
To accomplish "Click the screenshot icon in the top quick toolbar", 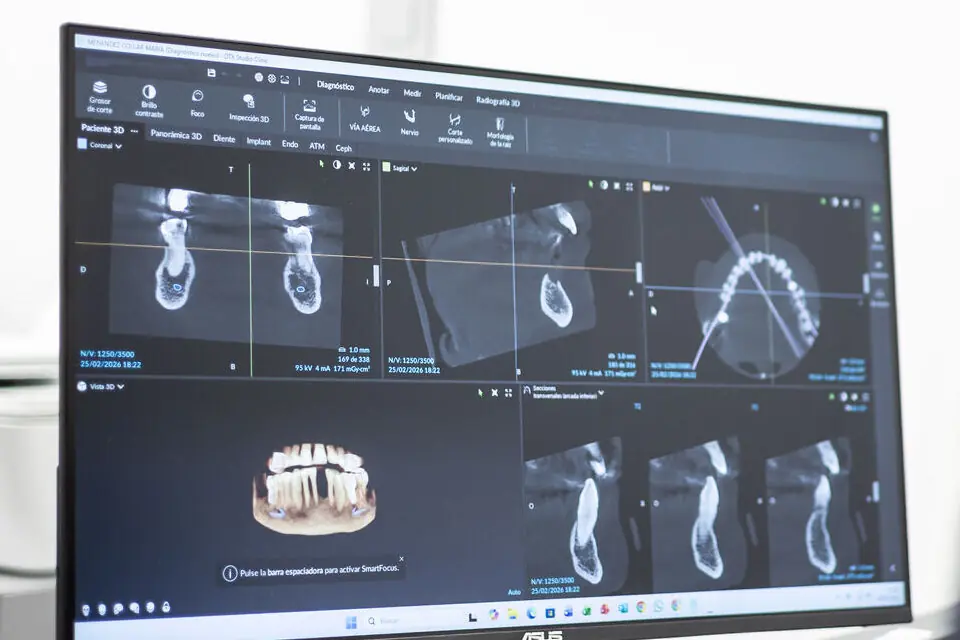I will [285, 80].
